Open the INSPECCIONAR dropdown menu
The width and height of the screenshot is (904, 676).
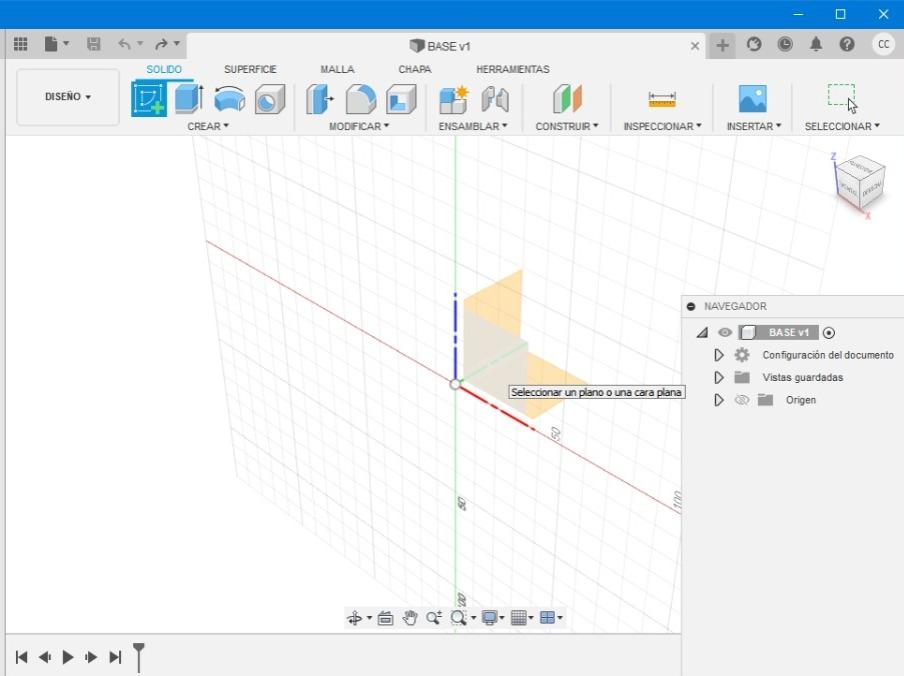[x=662, y=126]
